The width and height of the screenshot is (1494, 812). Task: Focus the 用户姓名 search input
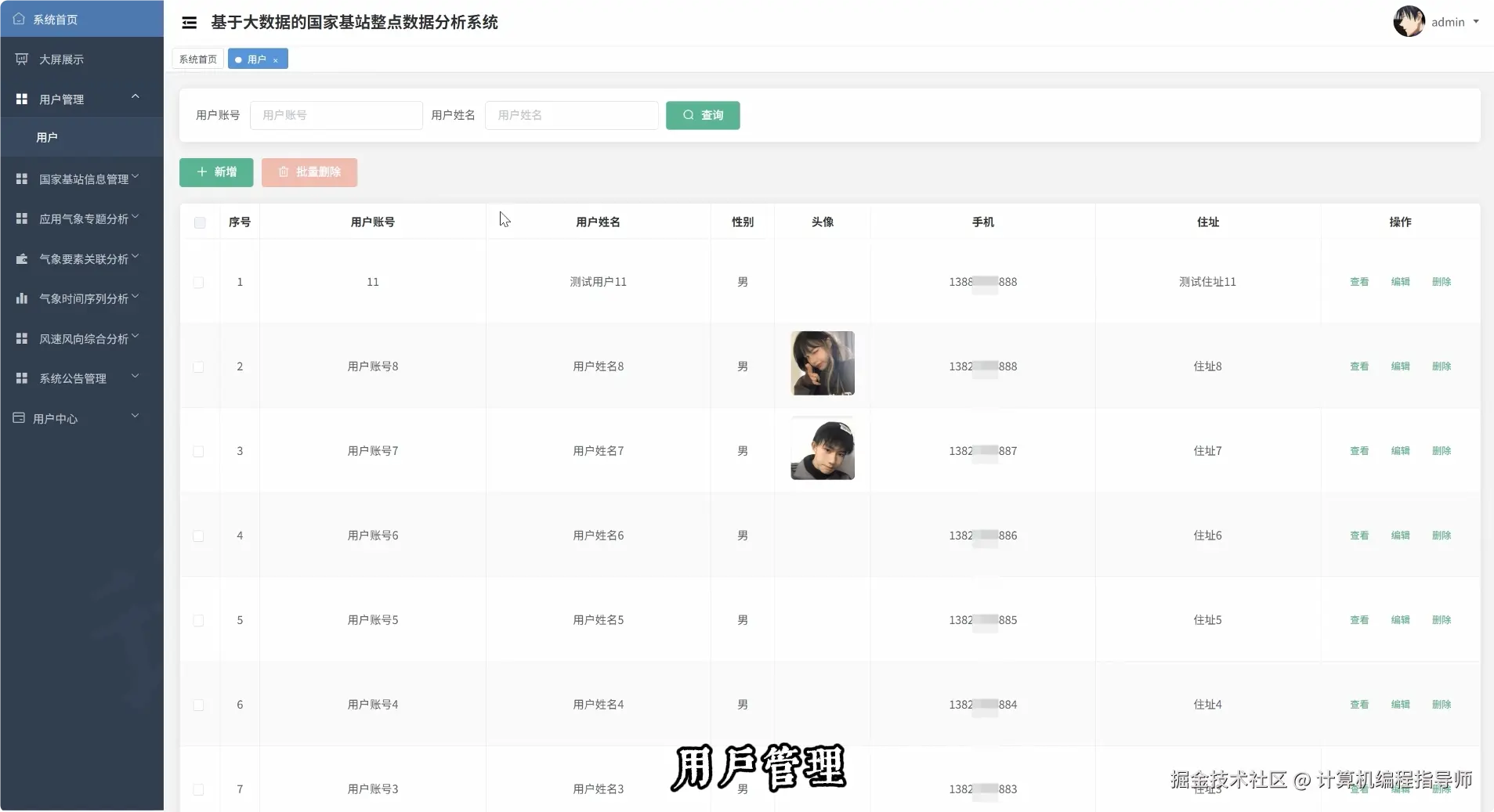[572, 115]
